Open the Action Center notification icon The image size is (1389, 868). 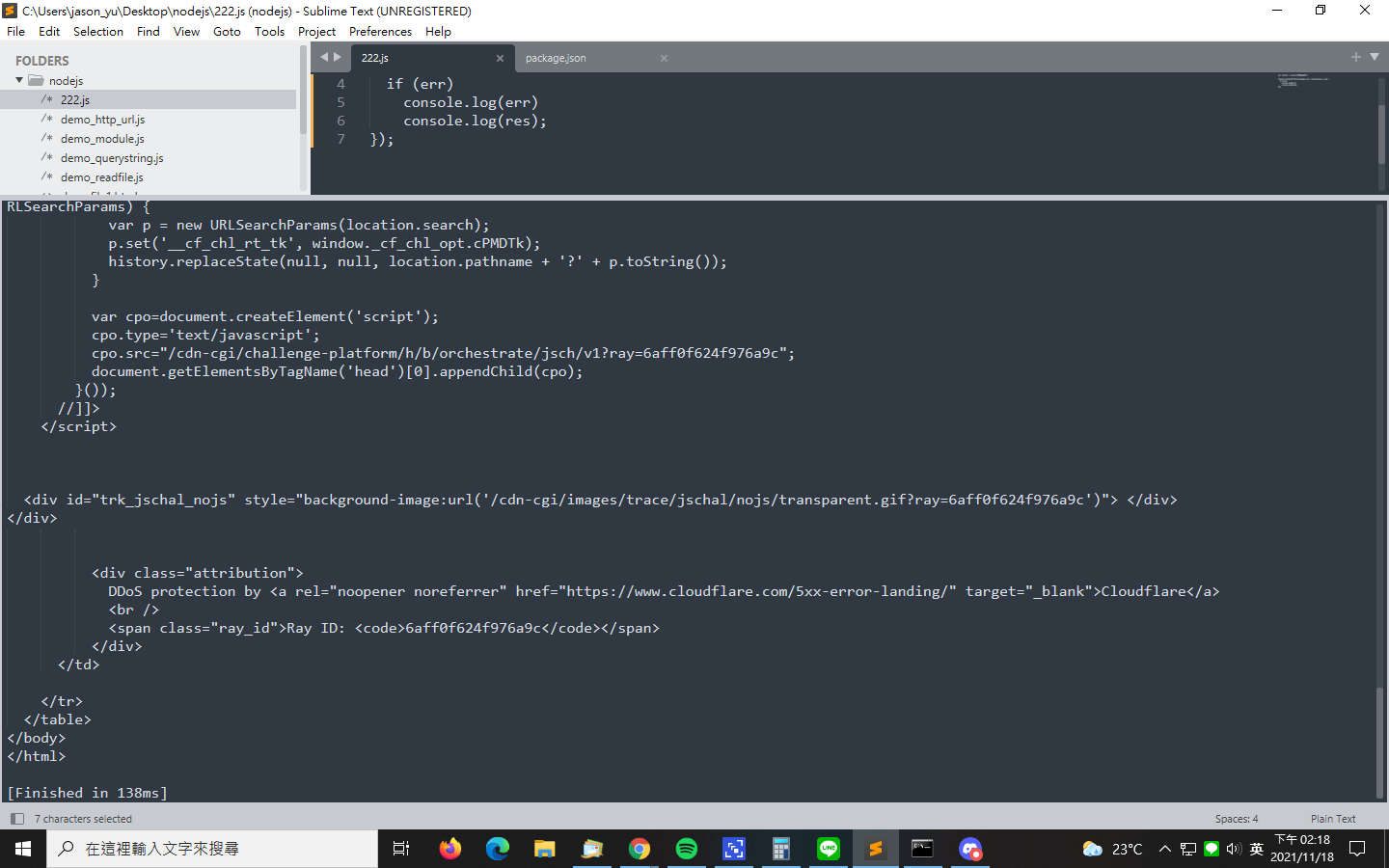[x=1357, y=850]
